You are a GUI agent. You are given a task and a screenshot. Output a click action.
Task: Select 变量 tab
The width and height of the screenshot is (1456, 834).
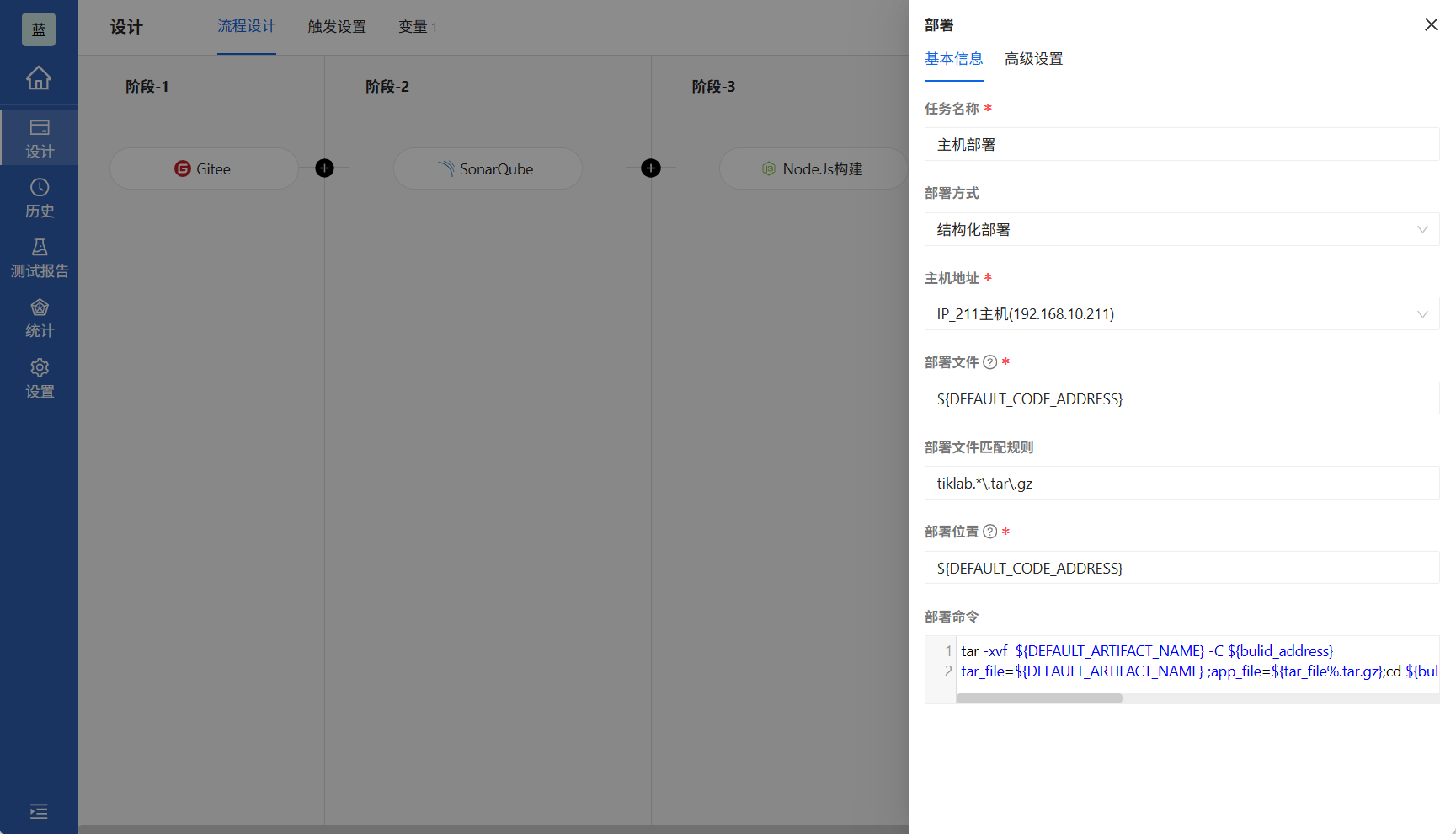418,27
